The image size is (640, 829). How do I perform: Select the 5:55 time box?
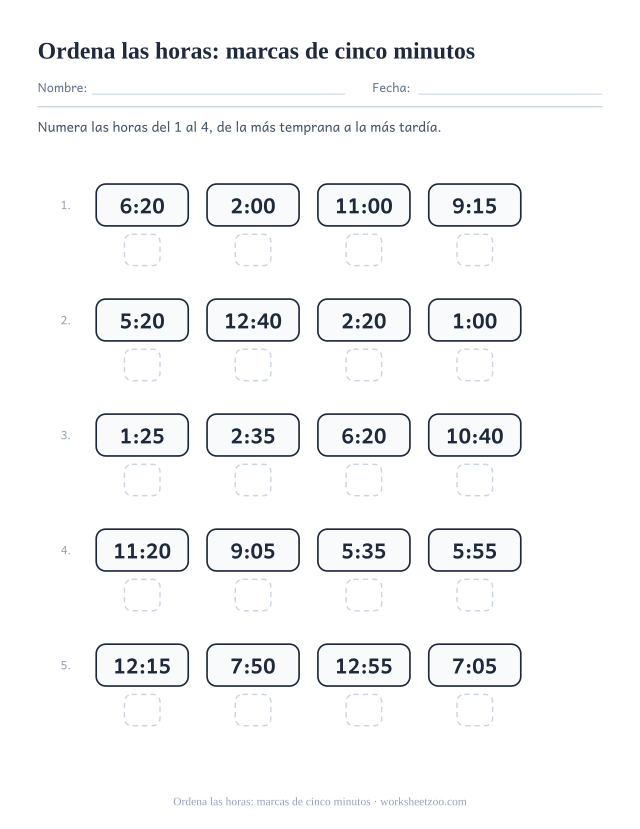click(475, 550)
